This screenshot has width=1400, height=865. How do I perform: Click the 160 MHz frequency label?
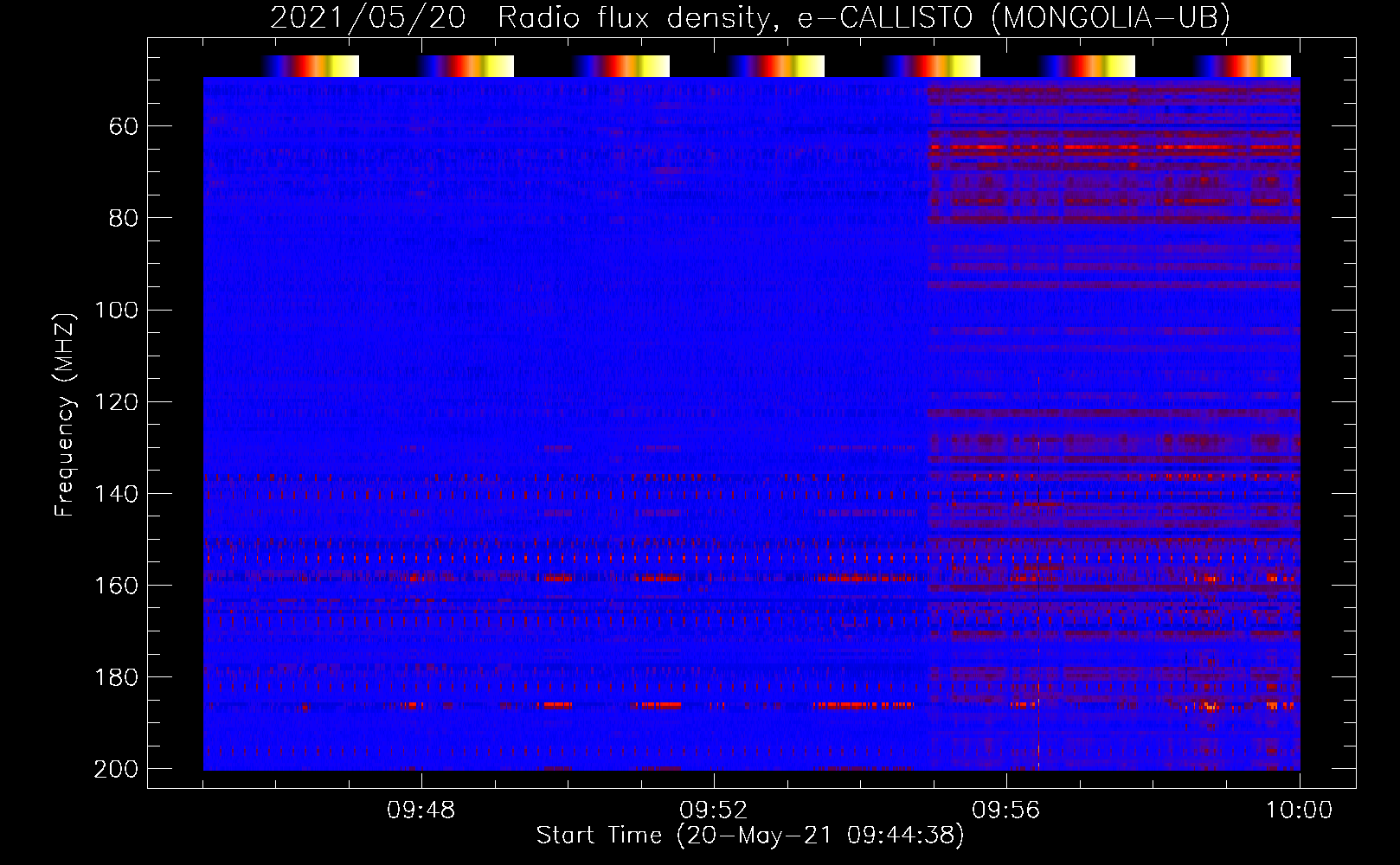pos(116,585)
